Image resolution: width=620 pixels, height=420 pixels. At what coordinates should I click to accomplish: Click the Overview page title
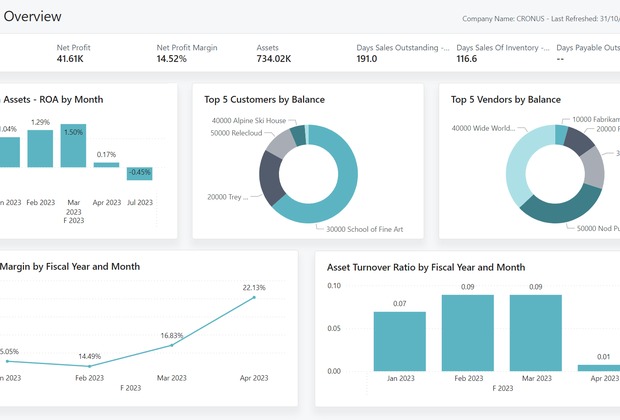click(x=32, y=16)
